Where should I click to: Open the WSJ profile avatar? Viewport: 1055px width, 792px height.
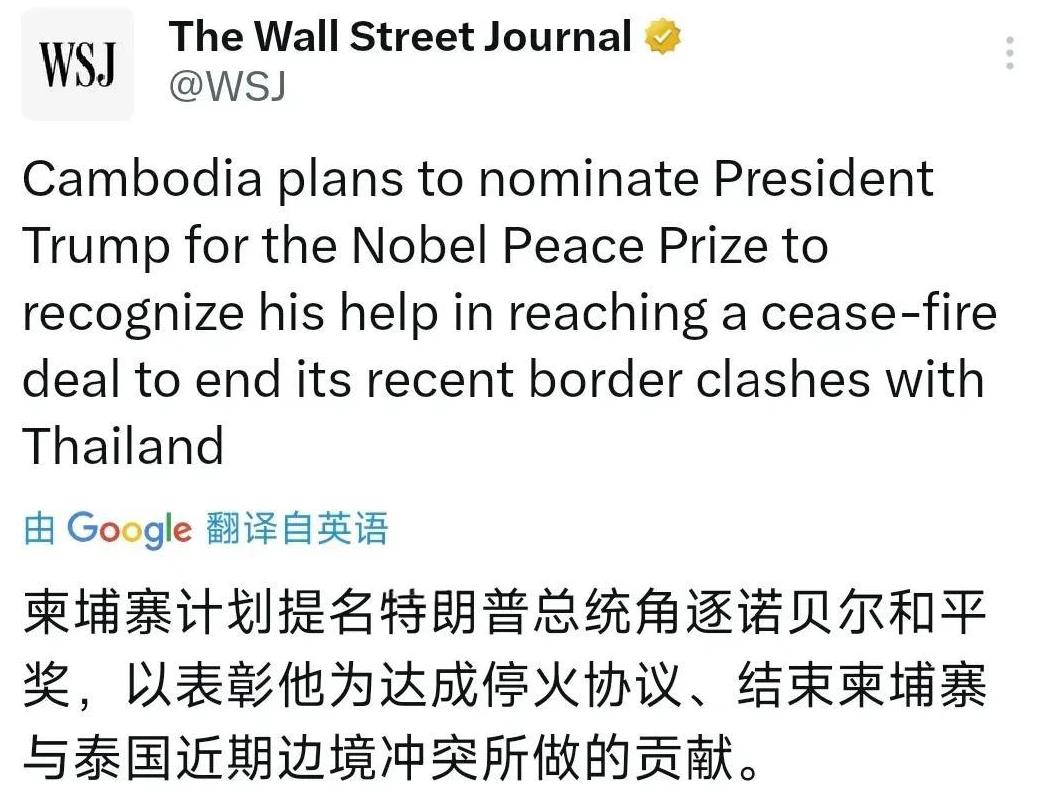[x=77, y=64]
